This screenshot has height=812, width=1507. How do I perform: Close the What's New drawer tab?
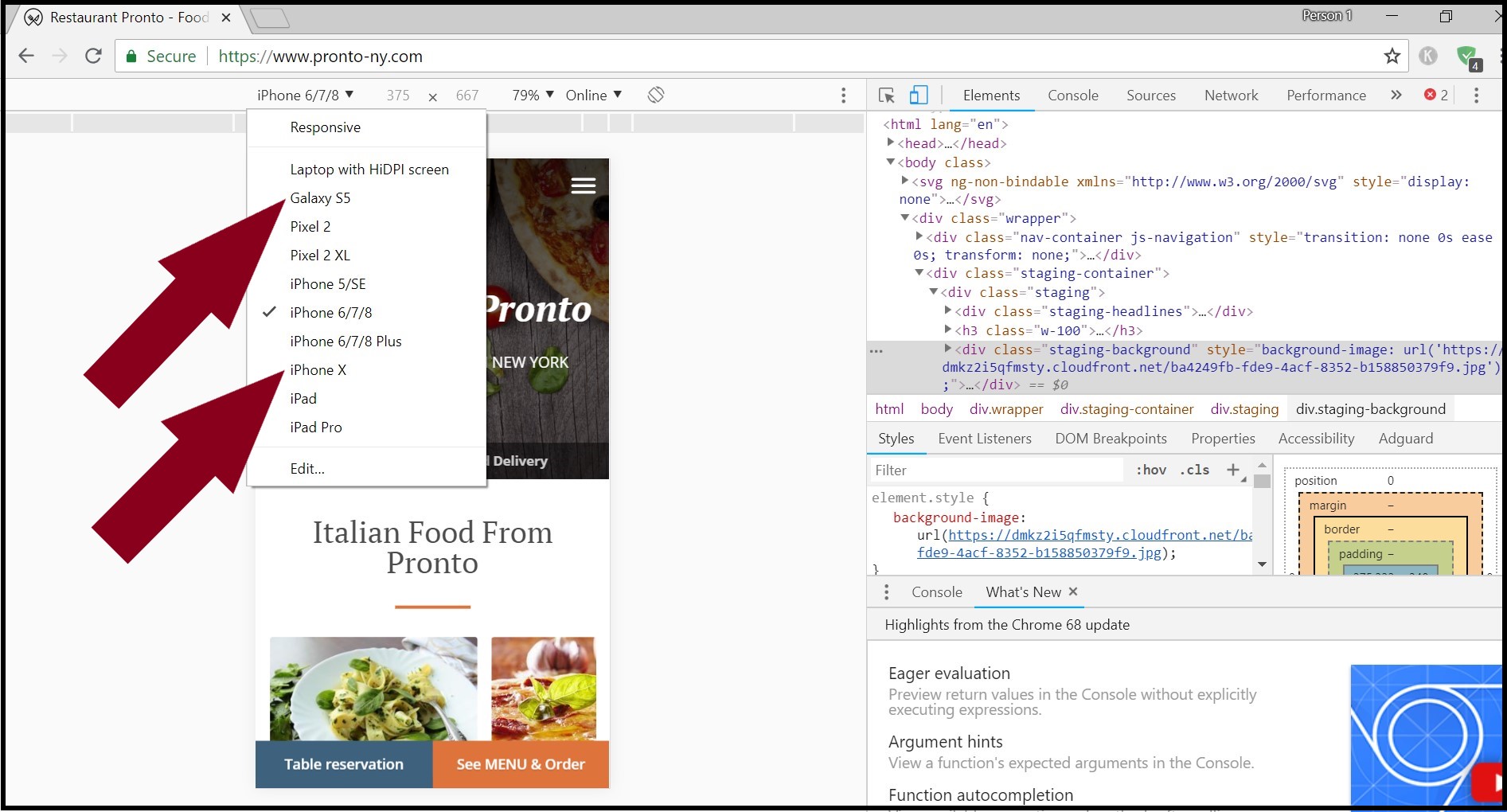coord(1073,591)
